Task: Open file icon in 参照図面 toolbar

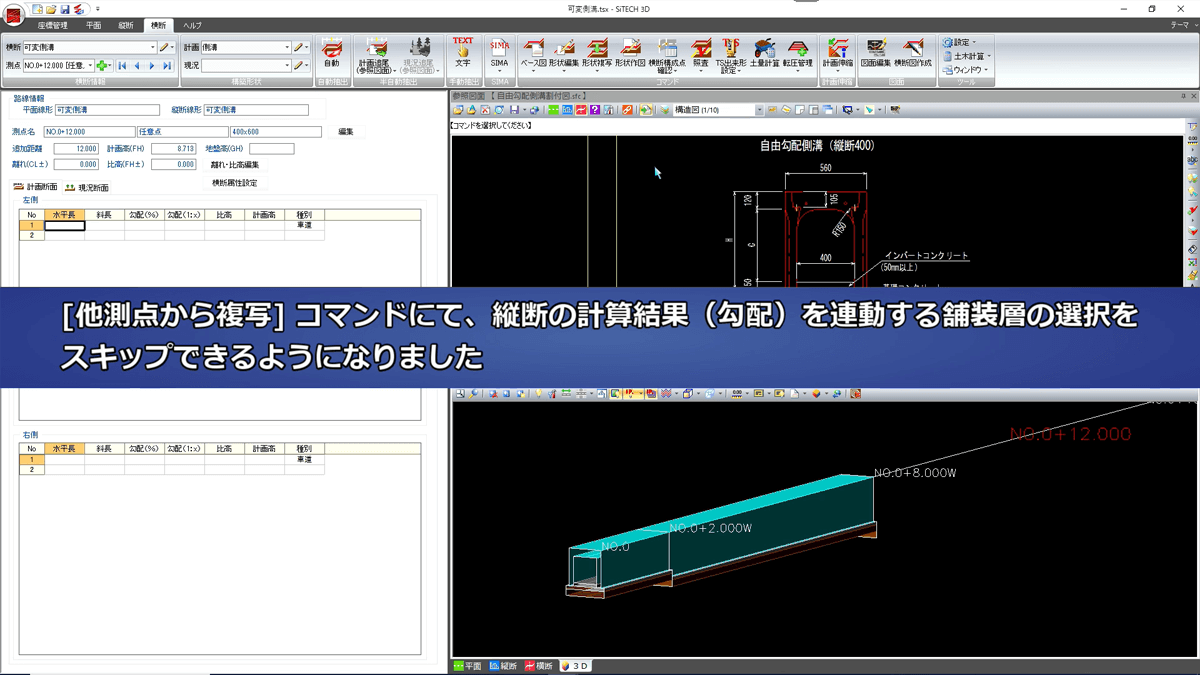Action: (459, 110)
